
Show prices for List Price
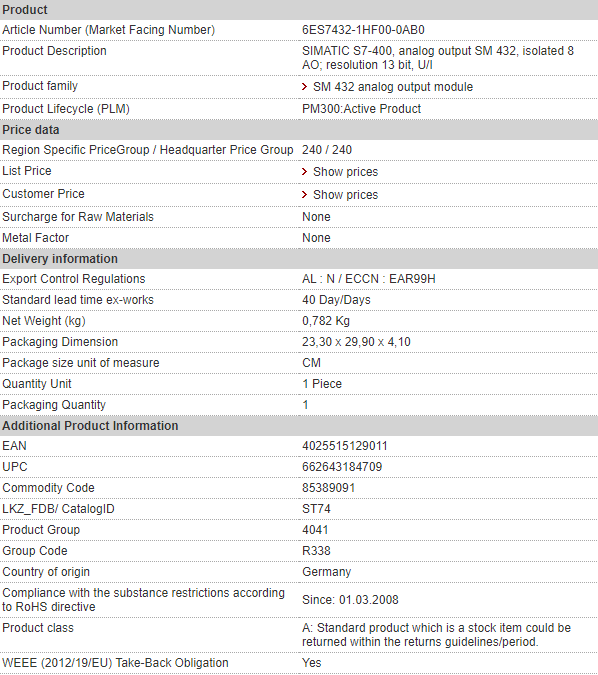pos(345,172)
